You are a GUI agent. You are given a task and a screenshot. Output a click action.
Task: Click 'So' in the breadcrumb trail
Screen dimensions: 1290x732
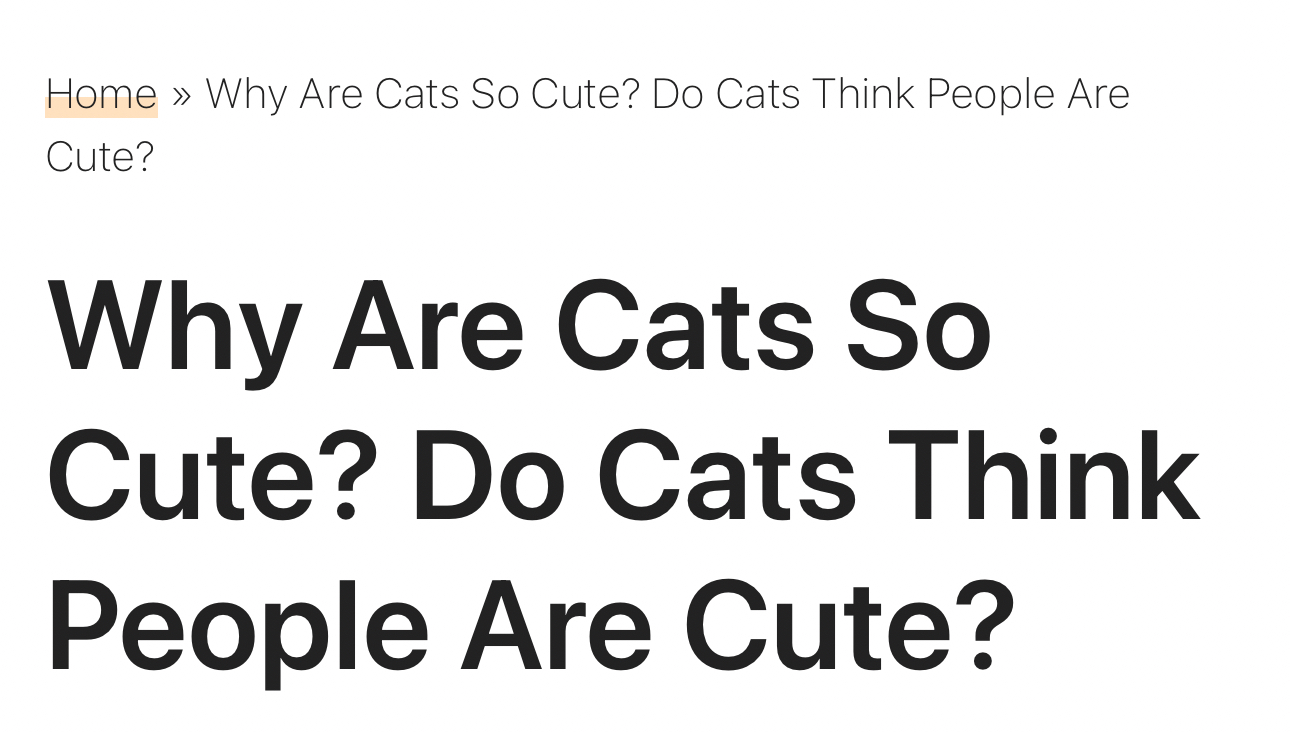point(495,94)
